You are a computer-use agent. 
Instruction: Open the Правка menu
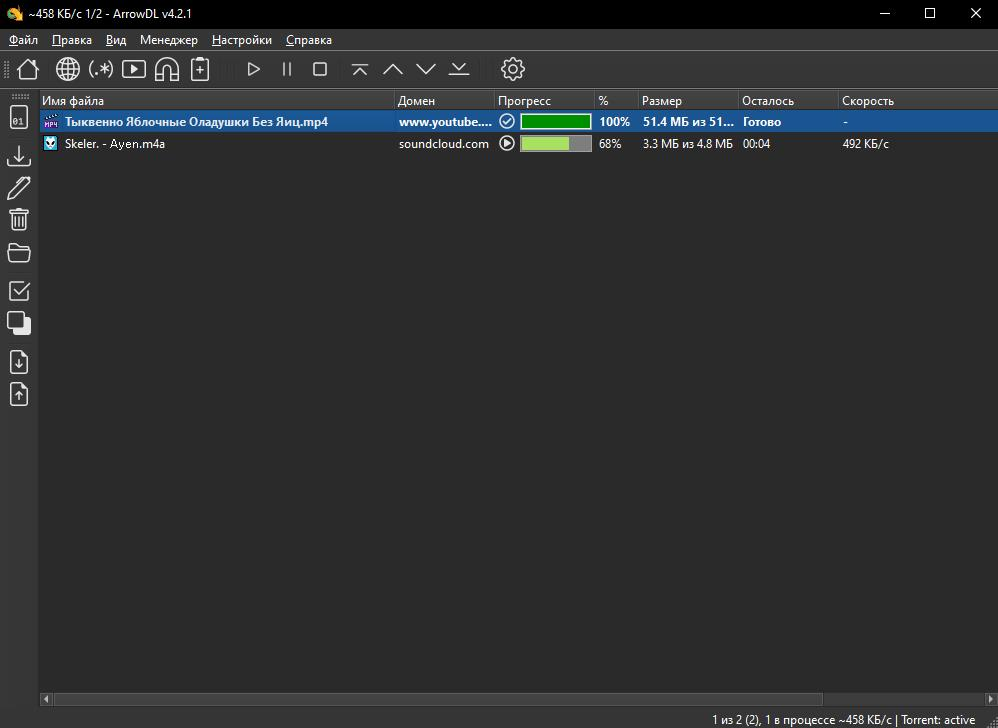[72, 40]
